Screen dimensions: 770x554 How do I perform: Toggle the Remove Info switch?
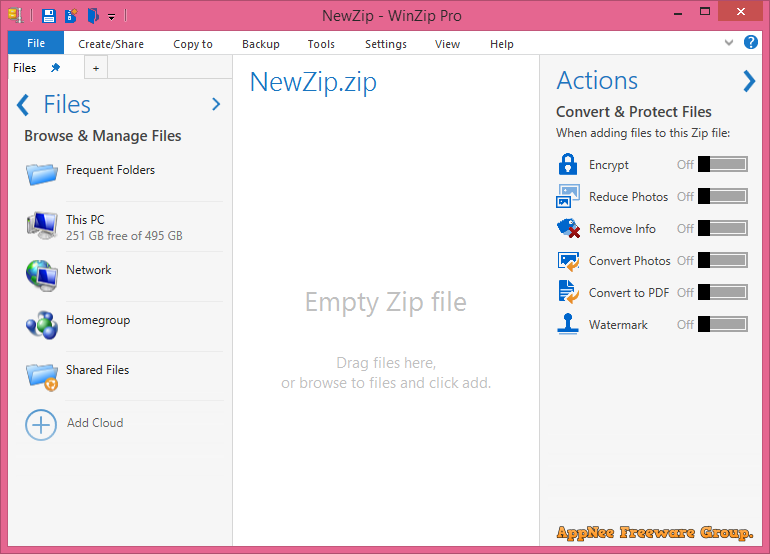[723, 228]
